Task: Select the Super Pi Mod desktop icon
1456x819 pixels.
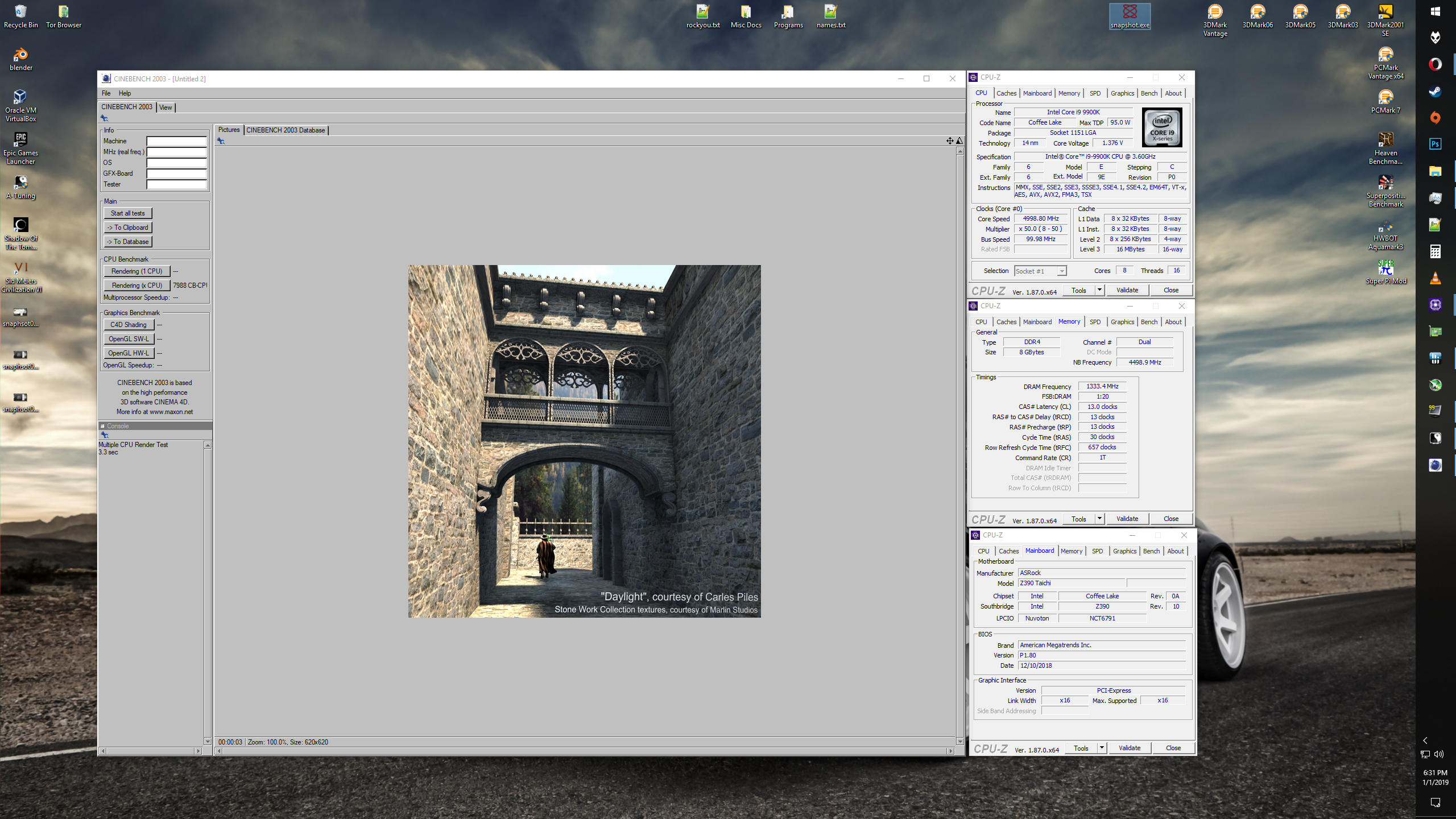Action: tap(1385, 272)
